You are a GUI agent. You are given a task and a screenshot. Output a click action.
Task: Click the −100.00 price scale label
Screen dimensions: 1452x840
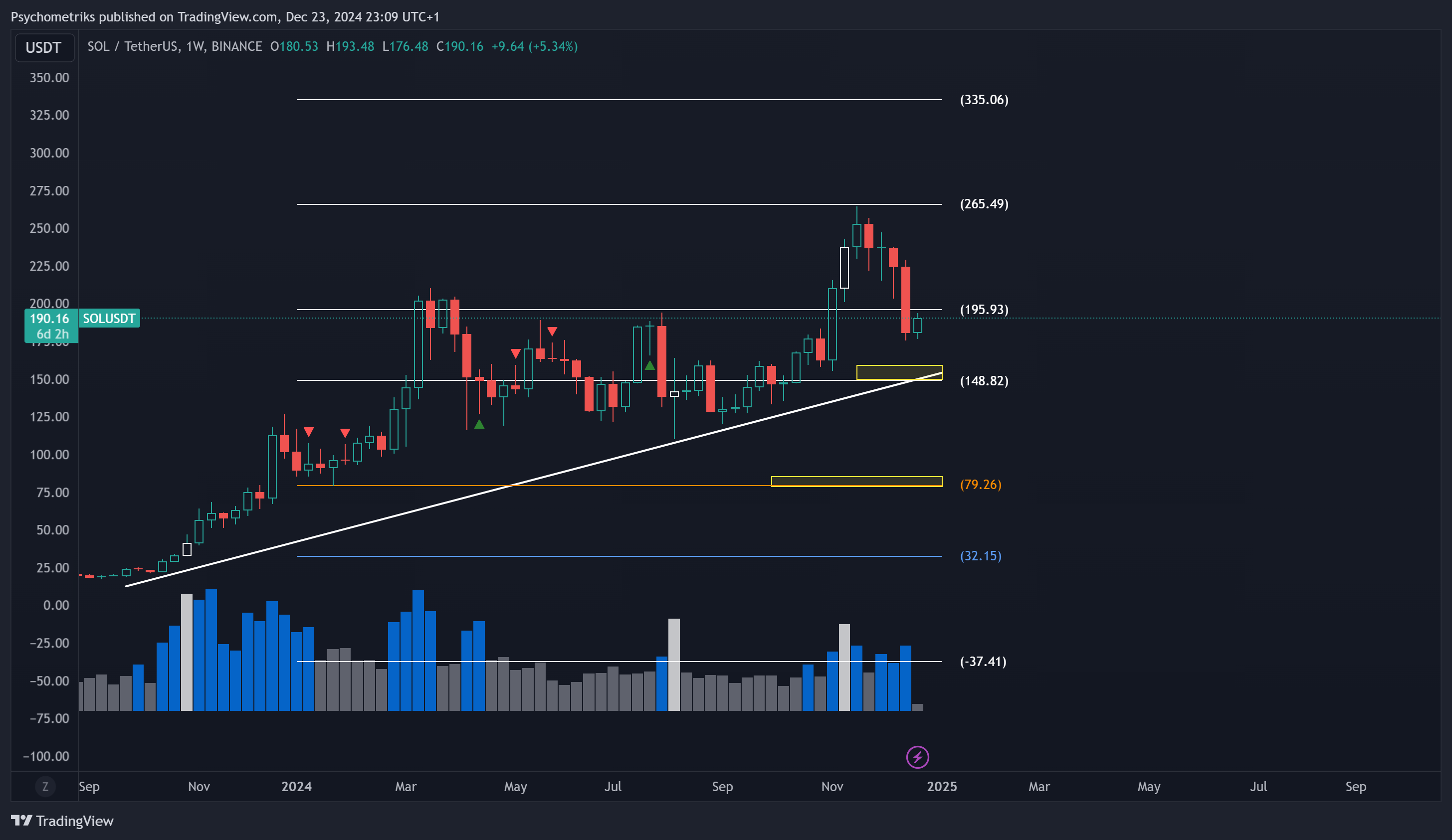(x=46, y=756)
